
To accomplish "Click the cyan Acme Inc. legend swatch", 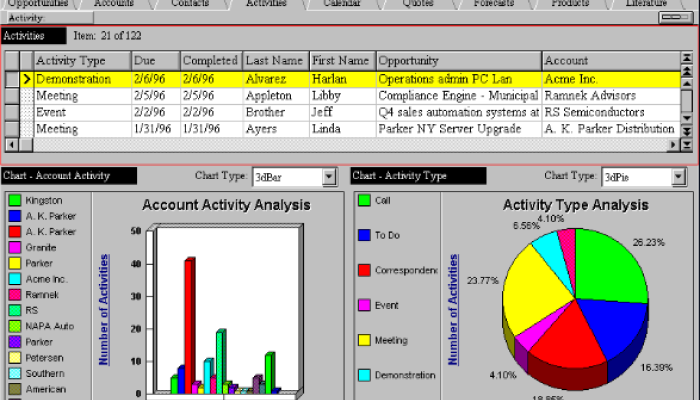I will point(15,279).
